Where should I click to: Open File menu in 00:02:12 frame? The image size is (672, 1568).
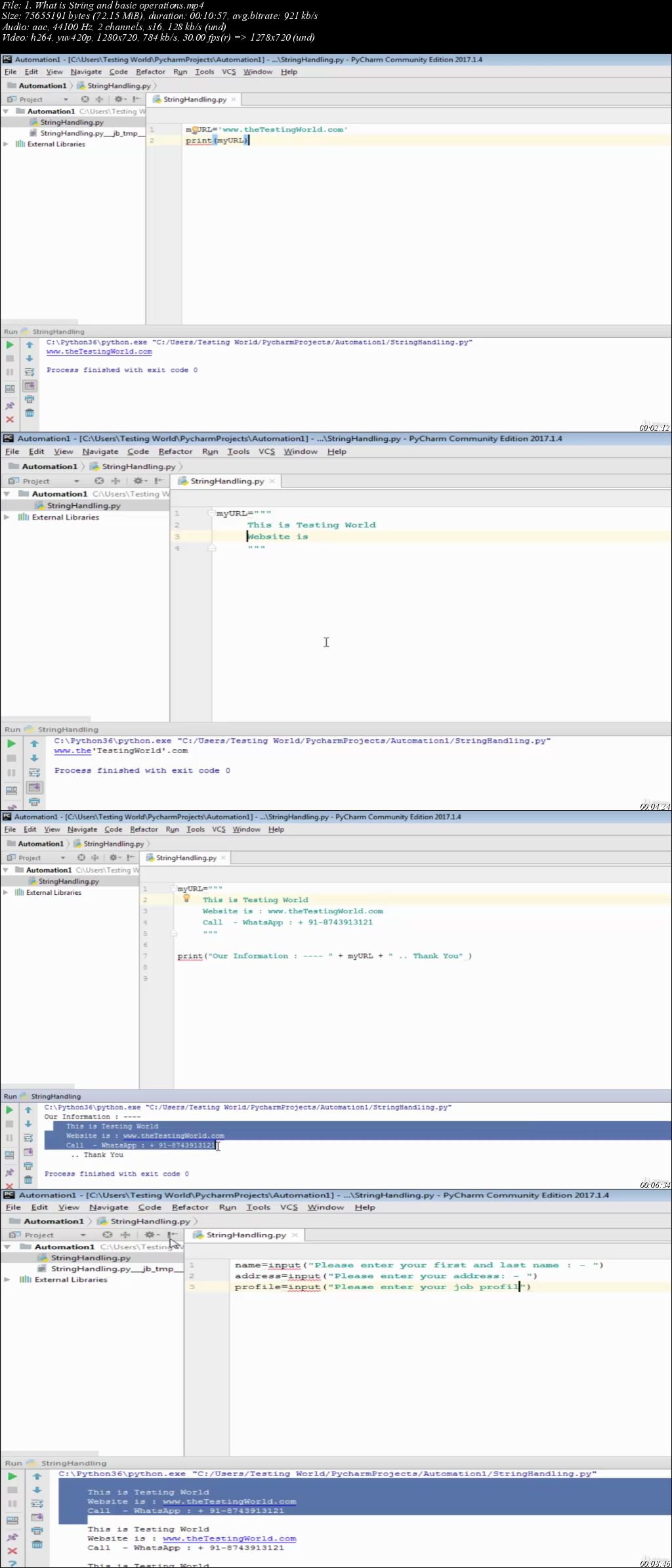(10, 72)
